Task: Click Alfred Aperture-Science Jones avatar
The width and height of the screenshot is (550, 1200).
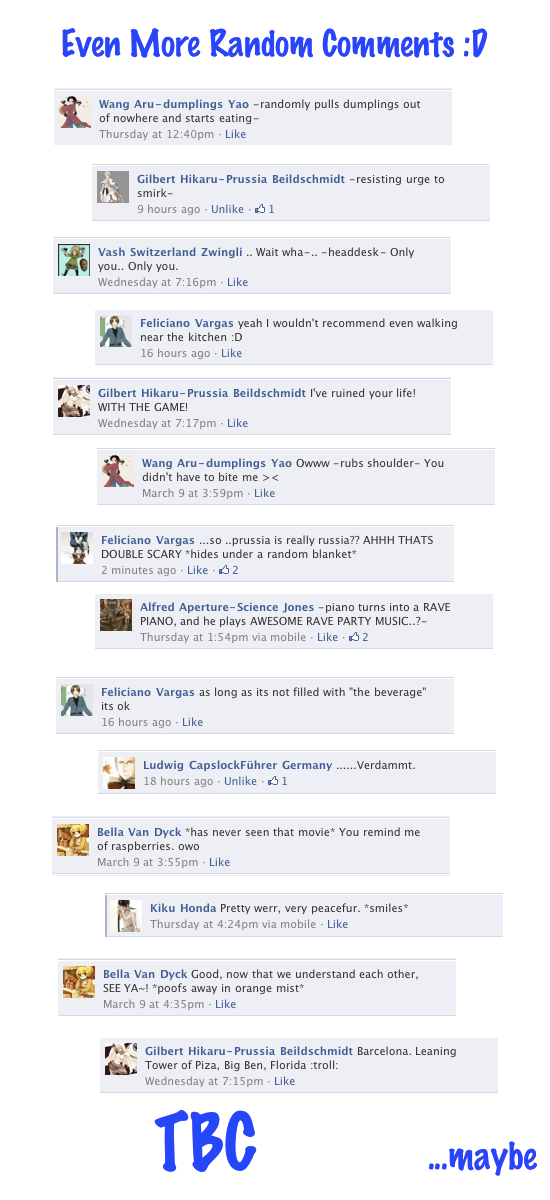Action: [116, 614]
